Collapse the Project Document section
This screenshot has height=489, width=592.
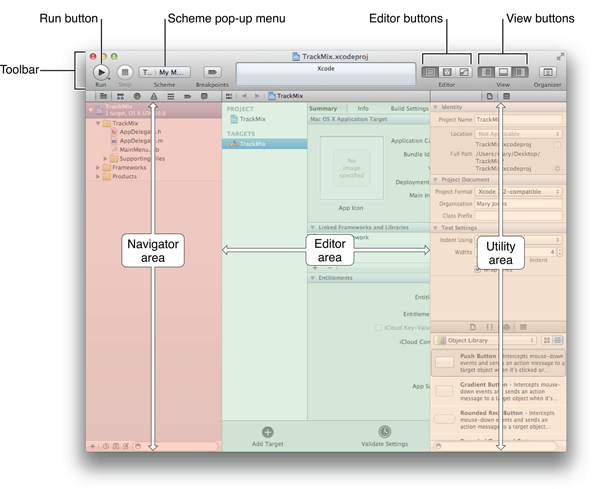pyautogui.click(x=435, y=180)
